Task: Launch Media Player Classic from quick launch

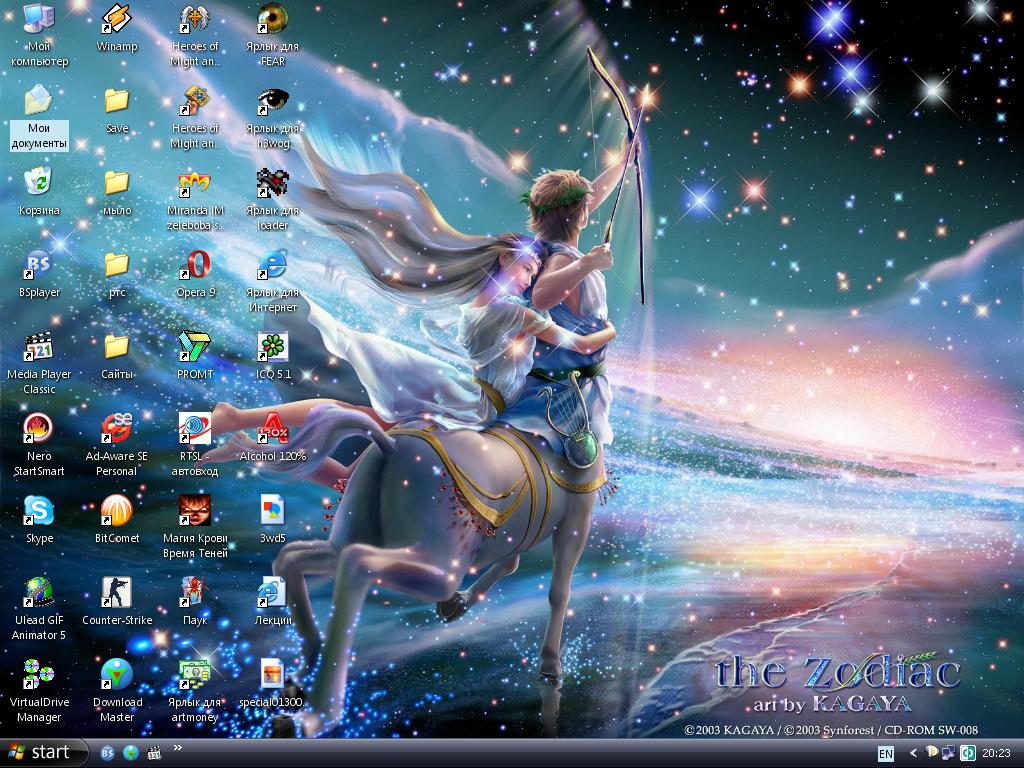Action: click(x=154, y=753)
